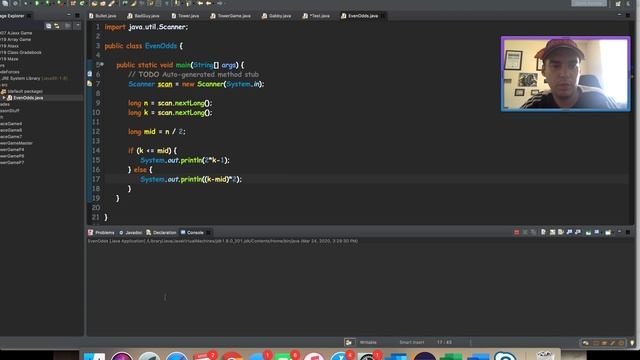Toggle Pin Console icon
Viewport: 640px width, 360px height.
click(588, 232)
